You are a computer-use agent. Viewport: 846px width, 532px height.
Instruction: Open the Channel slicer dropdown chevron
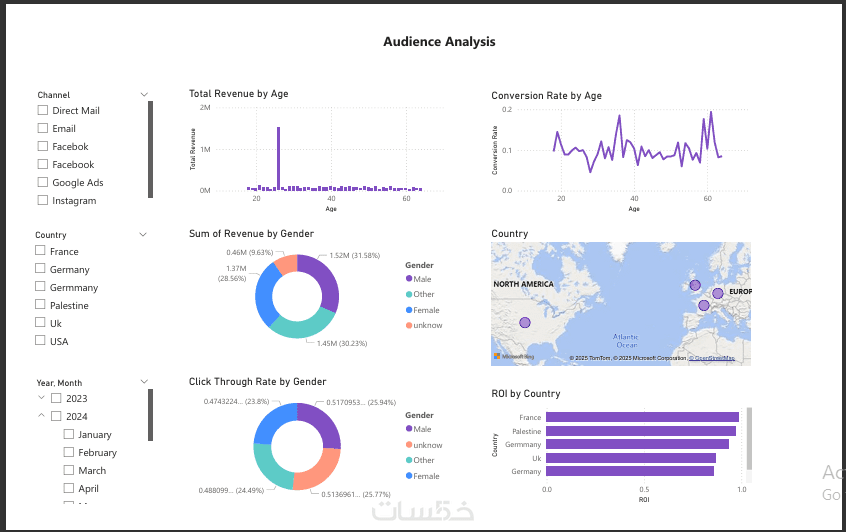[144, 94]
